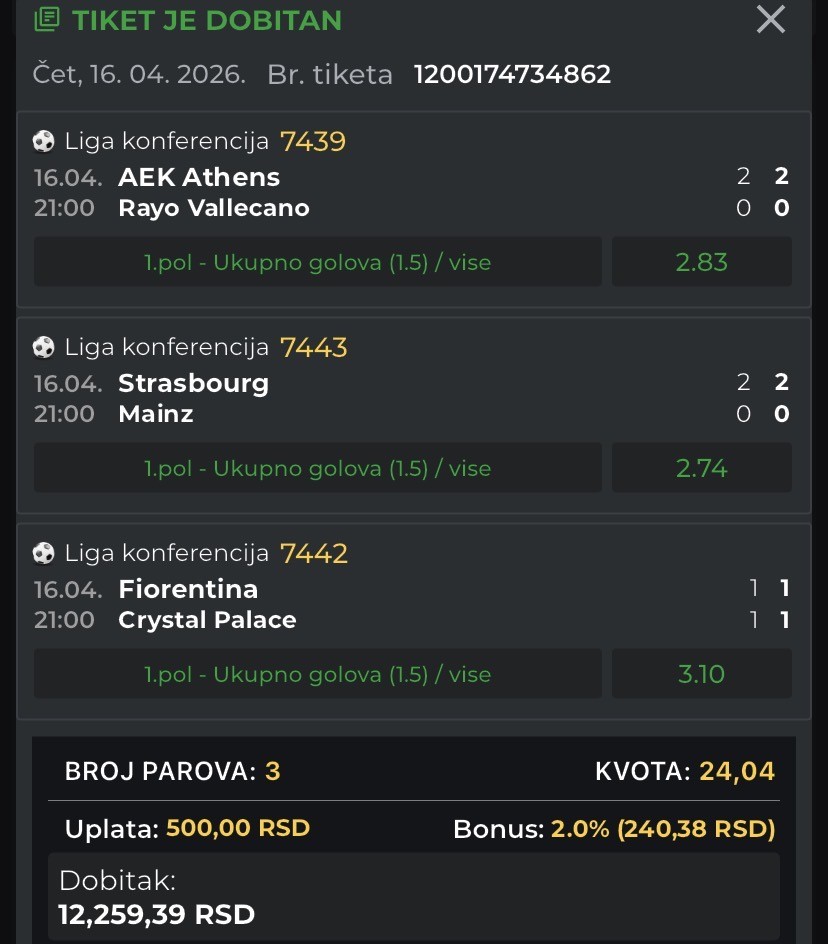The image size is (828, 944).
Task: Click the soccer ball icon for match 7439
Action: (x=44, y=142)
